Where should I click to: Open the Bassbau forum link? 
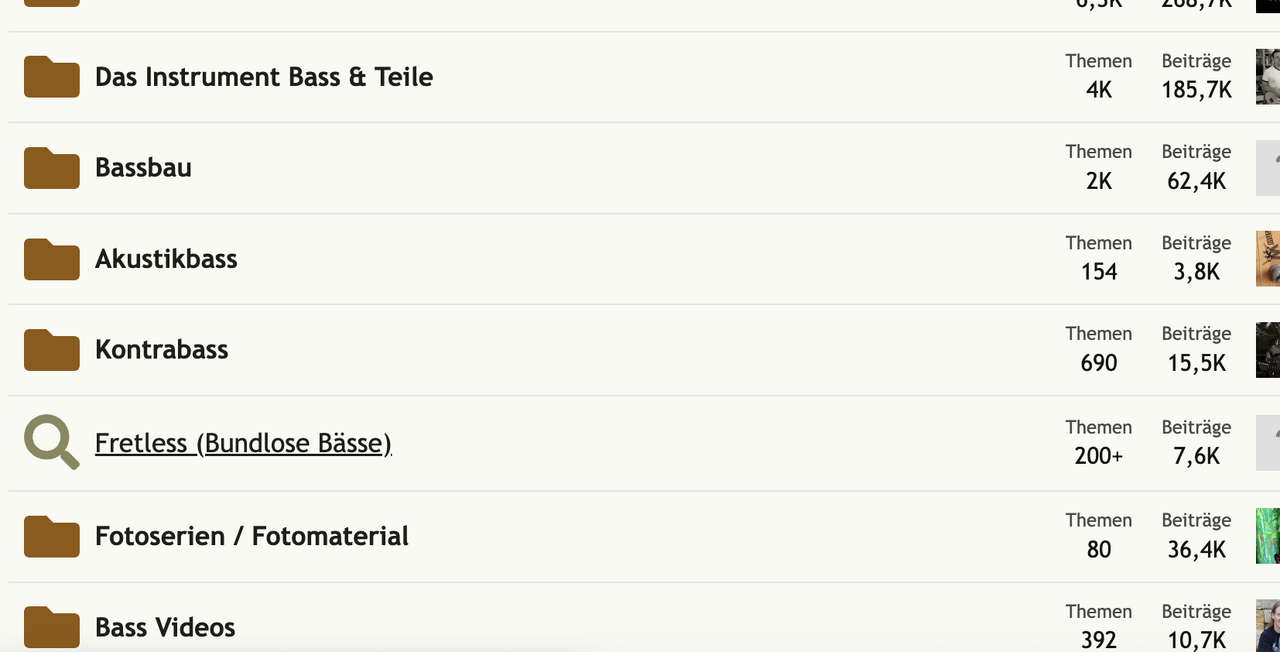143,168
